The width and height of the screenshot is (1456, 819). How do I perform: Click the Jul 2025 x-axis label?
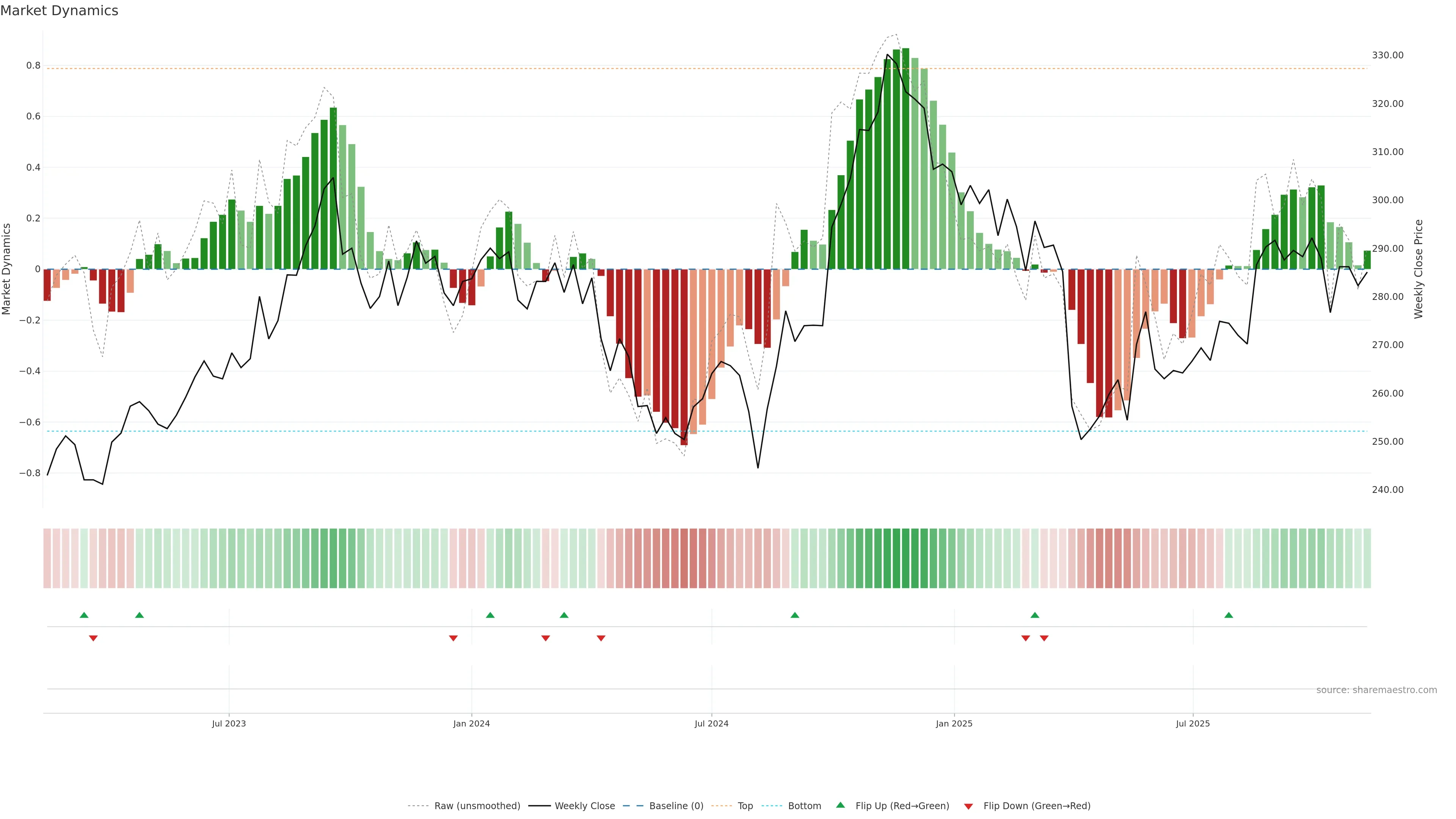pyautogui.click(x=1192, y=723)
